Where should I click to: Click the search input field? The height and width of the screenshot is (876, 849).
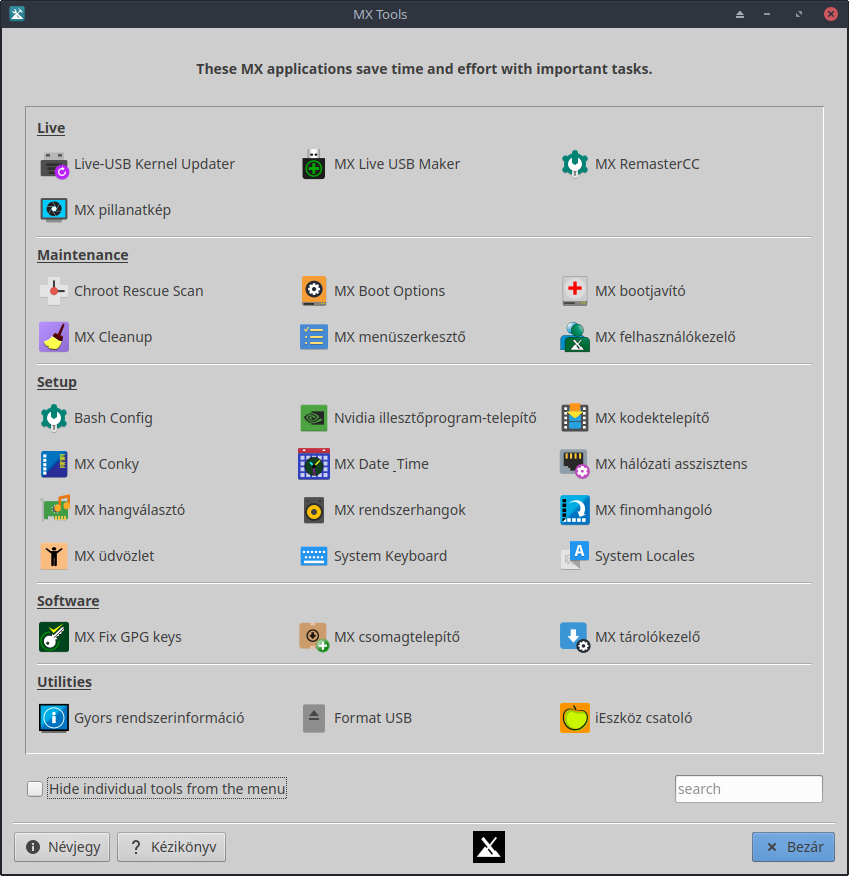tap(748, 789)
